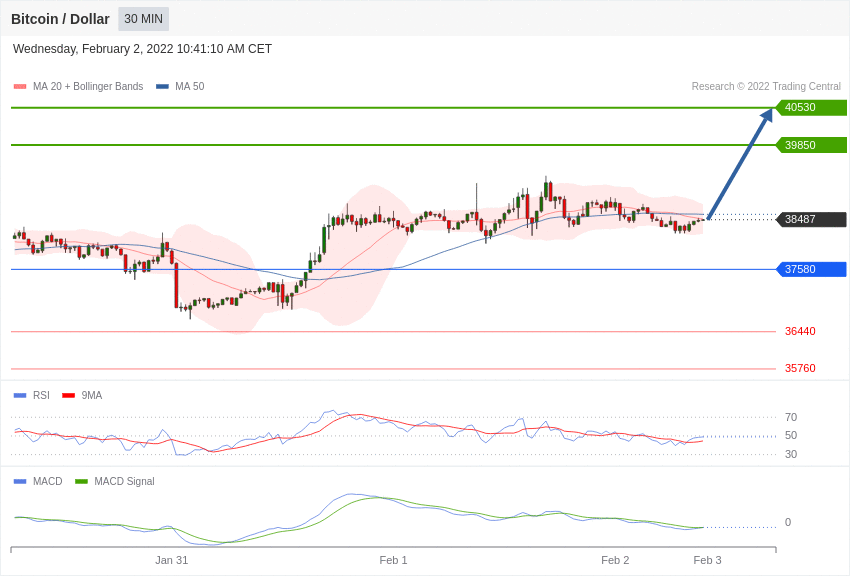
Task: Toggle the 9MA legend entry
Action: point(82,396)
